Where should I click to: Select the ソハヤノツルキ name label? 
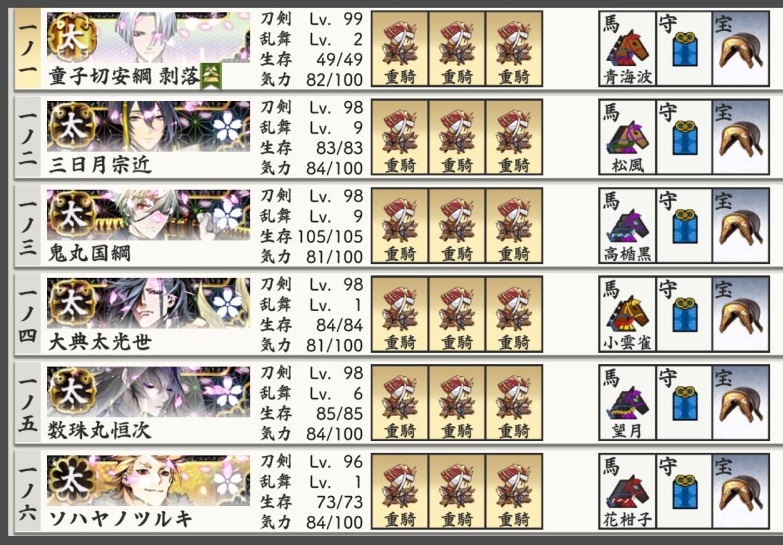click(x=120, y=519)
